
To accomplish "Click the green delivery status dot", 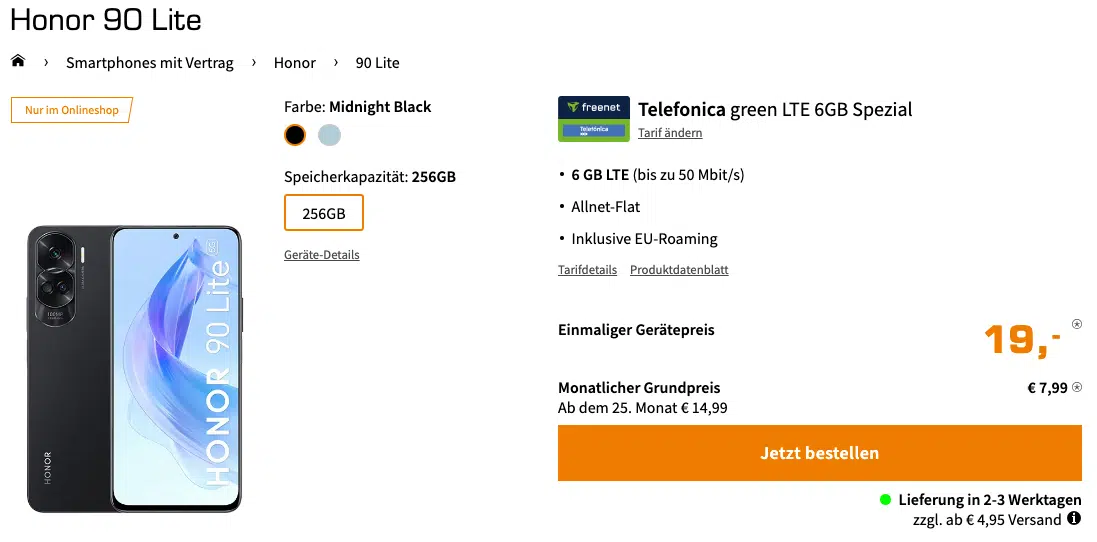I will (885, 499).
